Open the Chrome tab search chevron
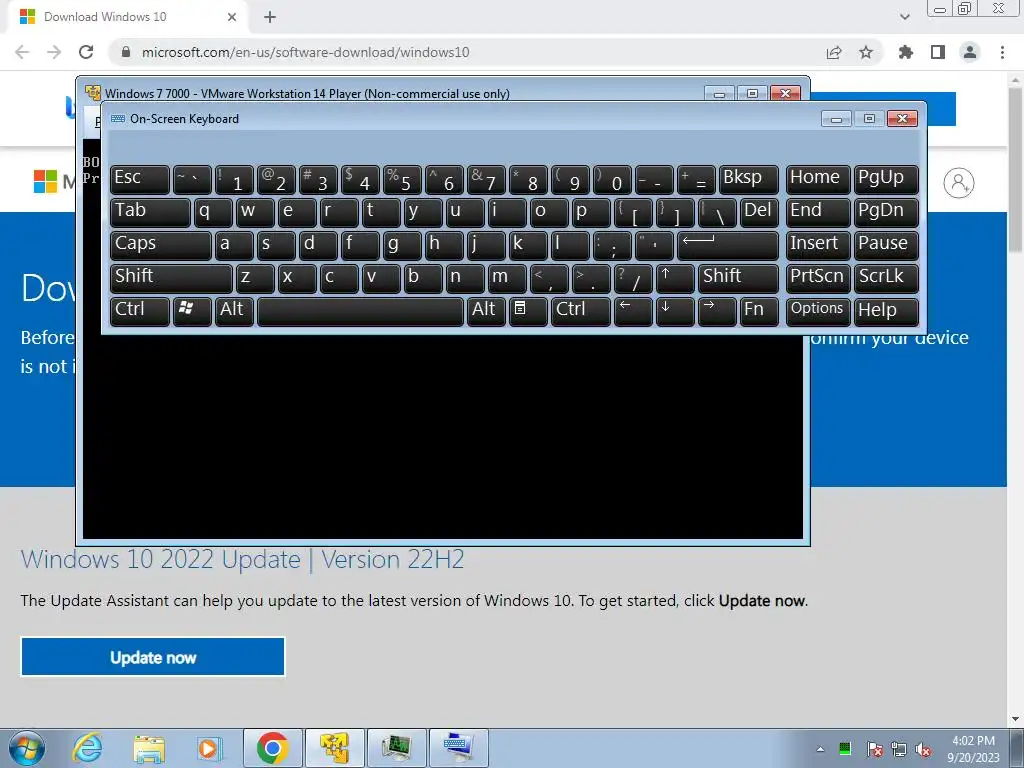Screen dimensions: 1024x768 pos(904,16)
